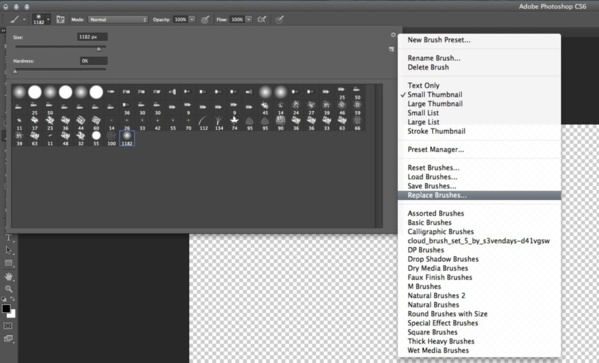Click the Hardness slider handle
Screen dimensions: 599x363
(15, 71)
